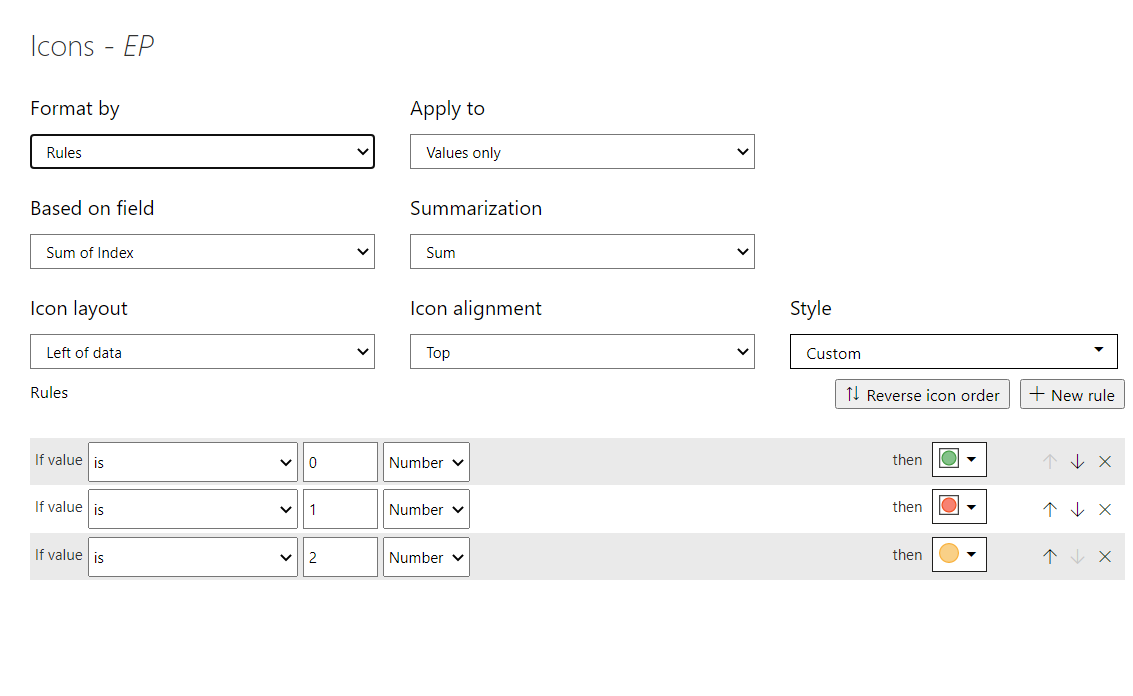The image size is (1133, 696).
Task: Expand the Based on field dropdown
Action: pyautogui.click(x=202, y=252)
